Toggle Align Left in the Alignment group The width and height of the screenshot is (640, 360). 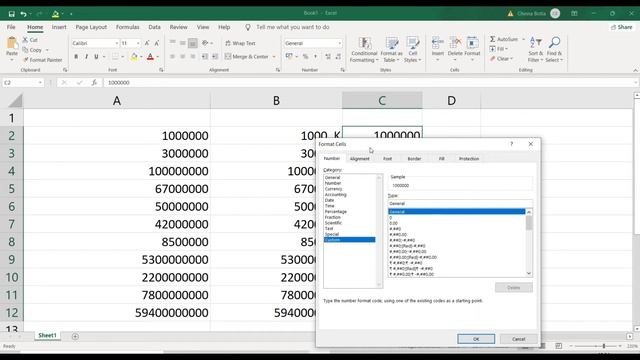[x=173, y=57]
